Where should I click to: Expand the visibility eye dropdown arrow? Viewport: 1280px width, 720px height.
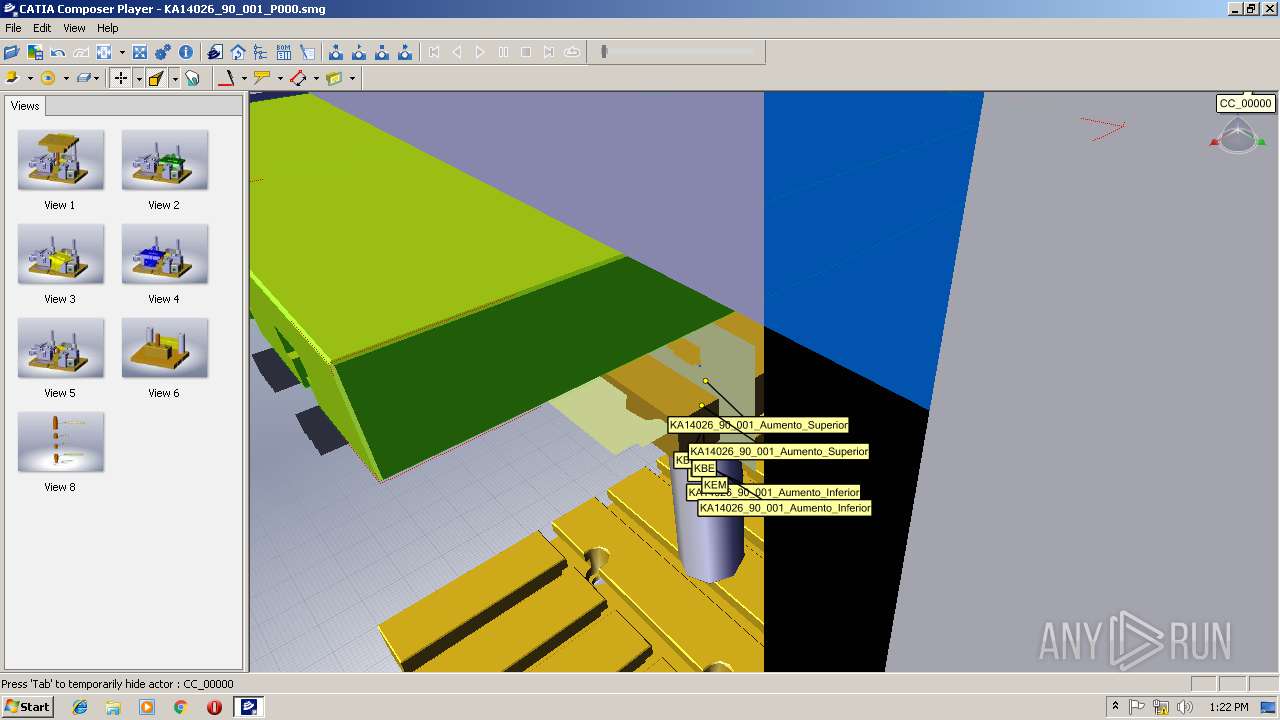point(66,78)
